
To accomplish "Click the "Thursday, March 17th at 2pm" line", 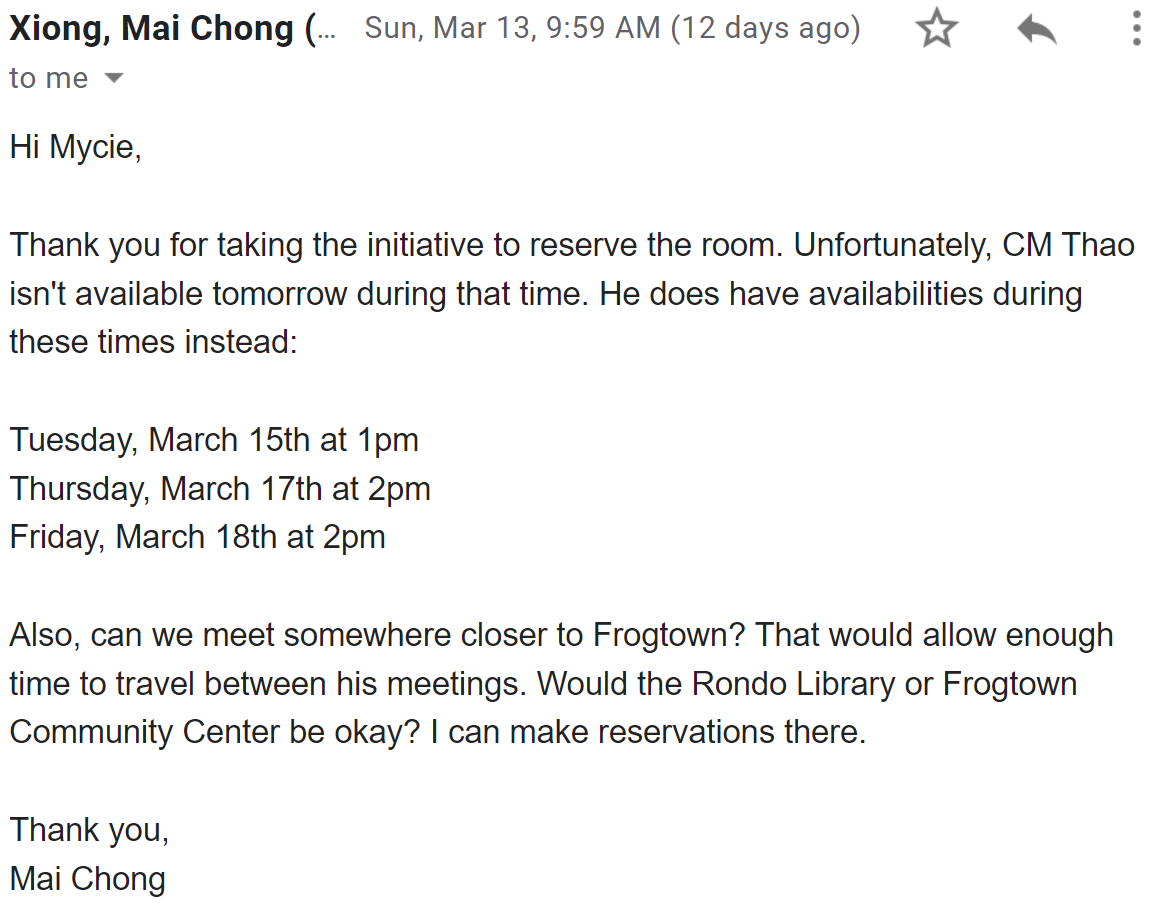I will (x=220, y=489).
